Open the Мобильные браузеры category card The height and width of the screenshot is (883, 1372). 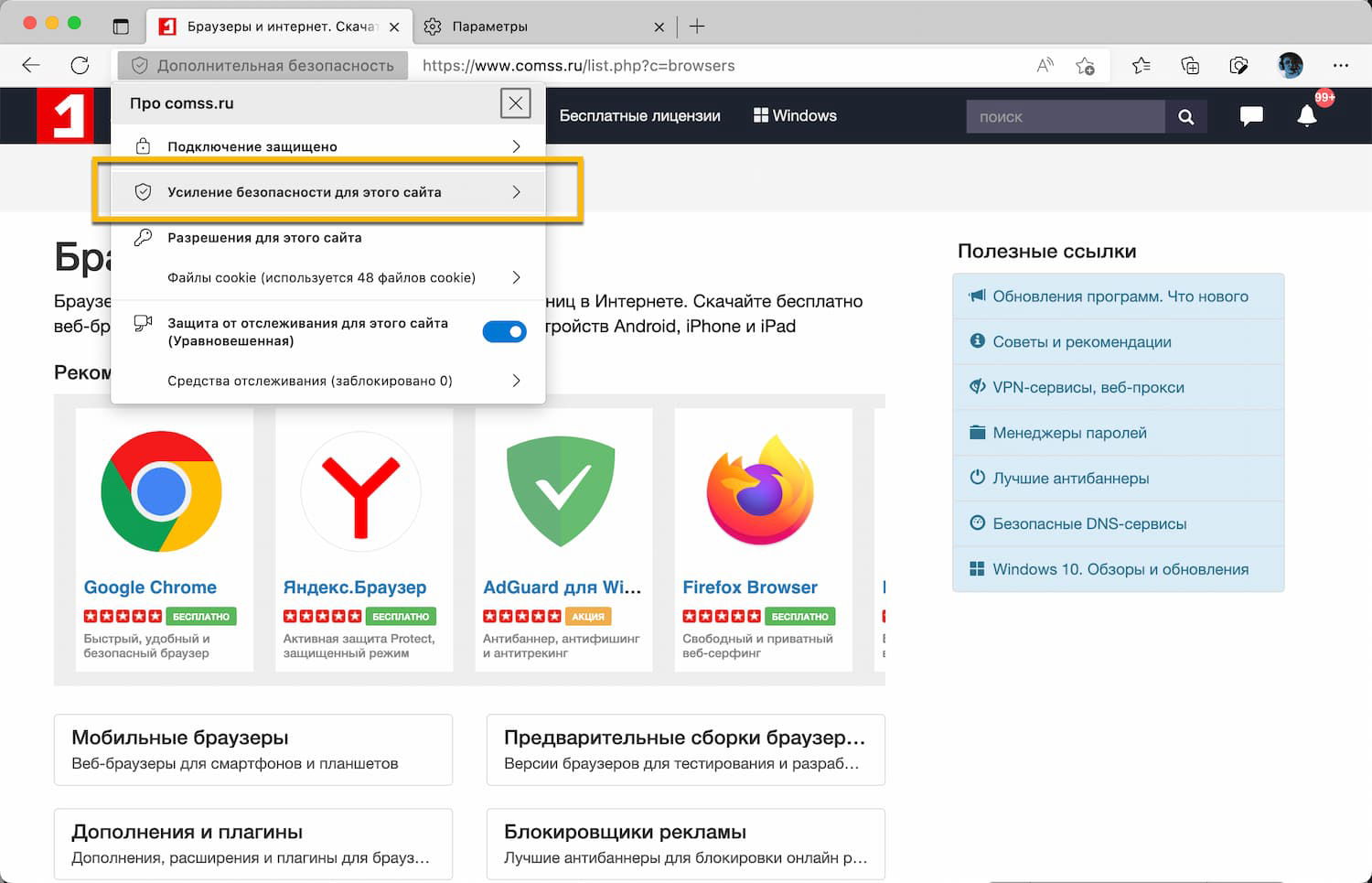pos(253,749)
